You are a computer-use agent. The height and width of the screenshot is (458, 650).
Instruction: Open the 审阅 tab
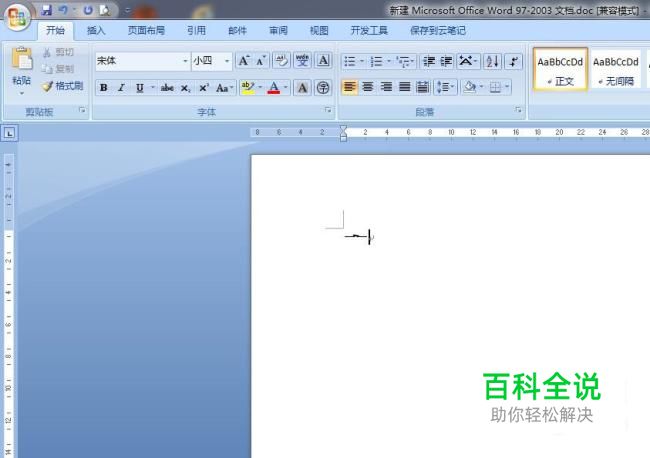point(278,30)
